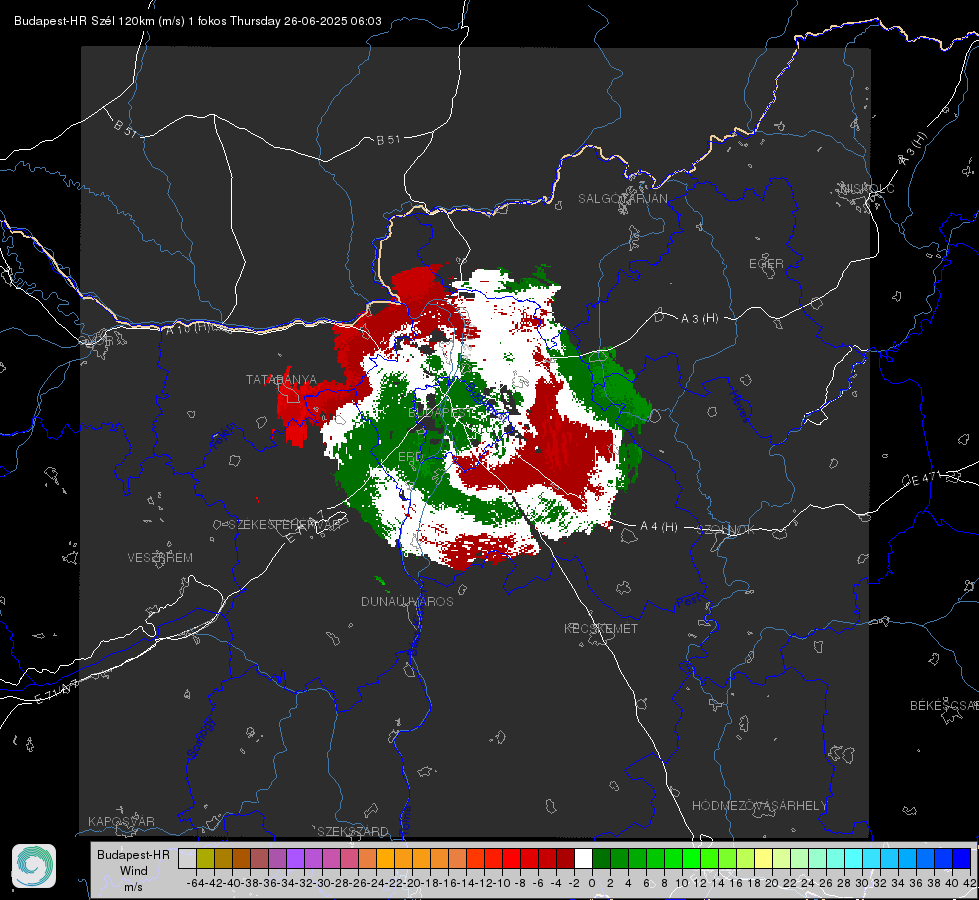
Task: Pick the deep blue 40 to 42 swatch
Action: pyautogui.click(x=962, y=859)
